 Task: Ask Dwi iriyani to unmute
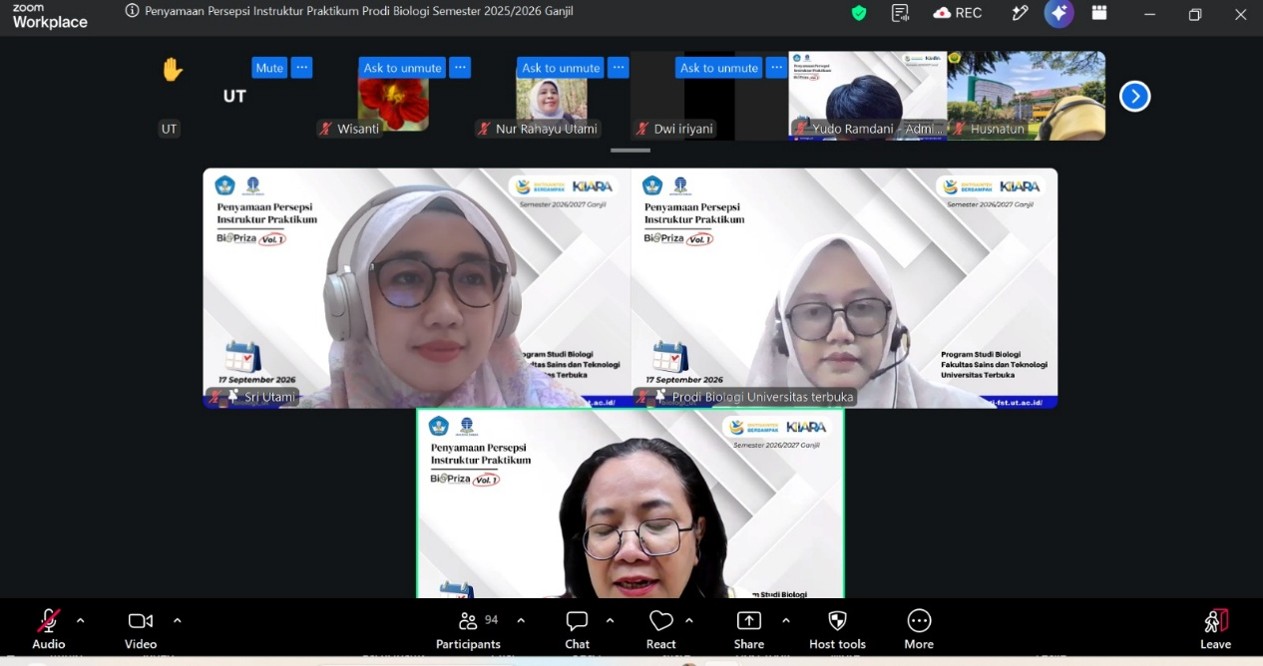point(719,68)
